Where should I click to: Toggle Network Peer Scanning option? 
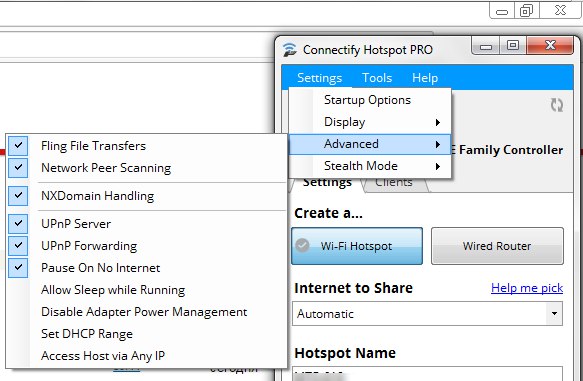(x=146, y=168)
